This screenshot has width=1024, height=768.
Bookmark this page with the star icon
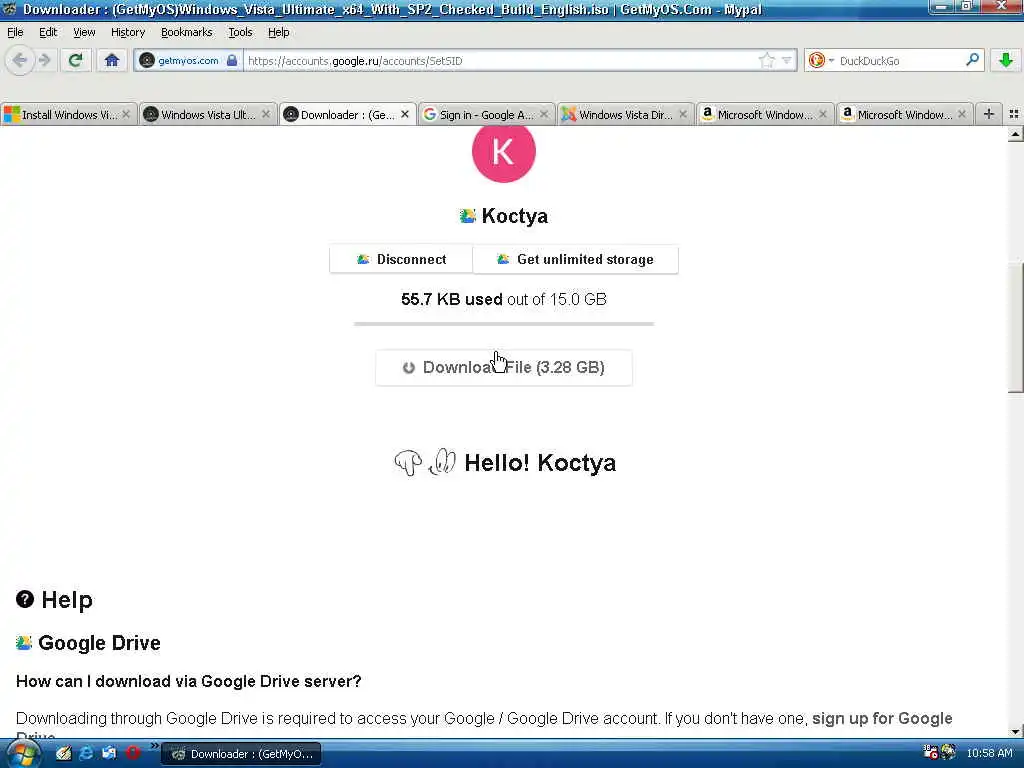[766, 61]
